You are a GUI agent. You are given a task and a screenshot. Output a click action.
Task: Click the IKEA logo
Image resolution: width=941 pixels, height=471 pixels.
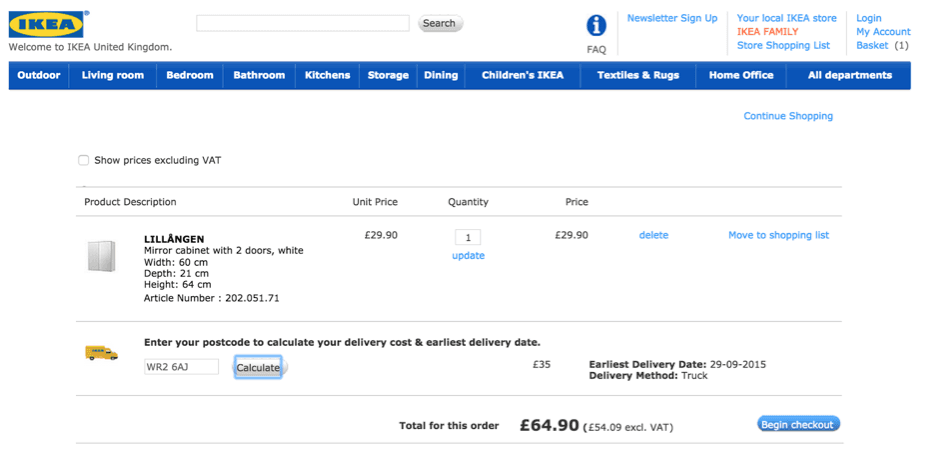coord(46,24)
